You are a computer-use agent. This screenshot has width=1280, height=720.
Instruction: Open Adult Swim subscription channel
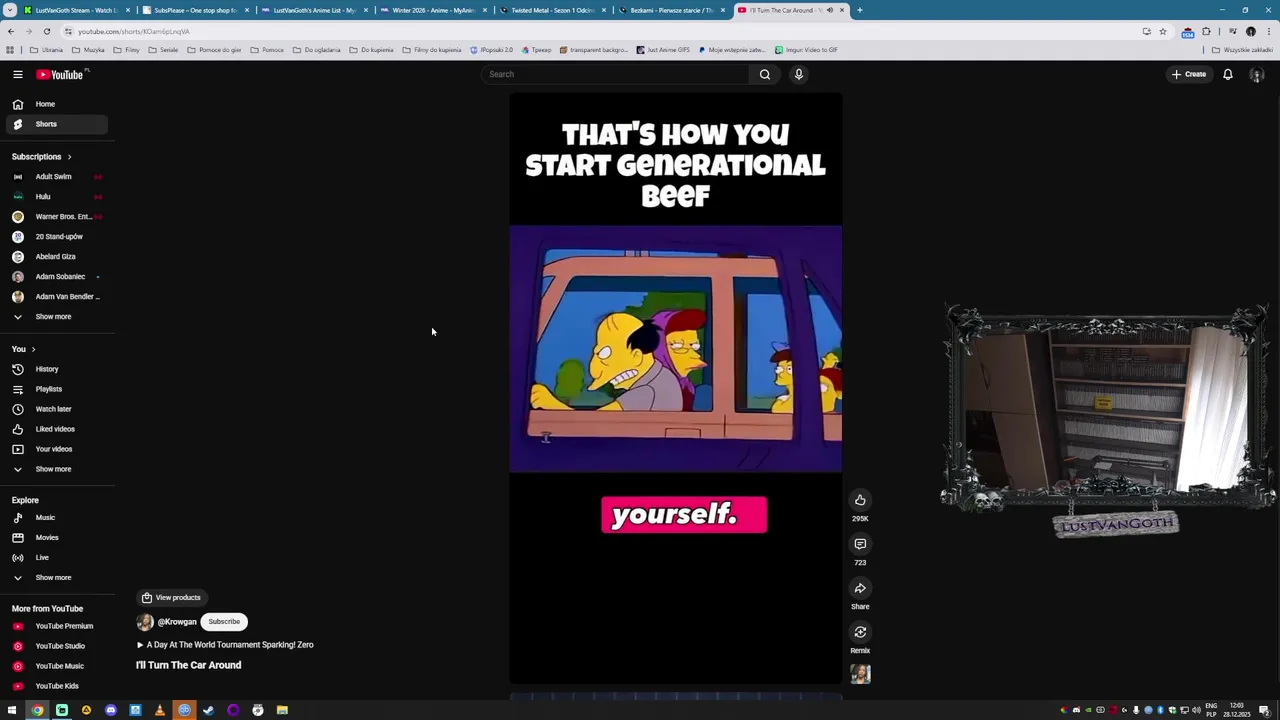pos(57,177)
